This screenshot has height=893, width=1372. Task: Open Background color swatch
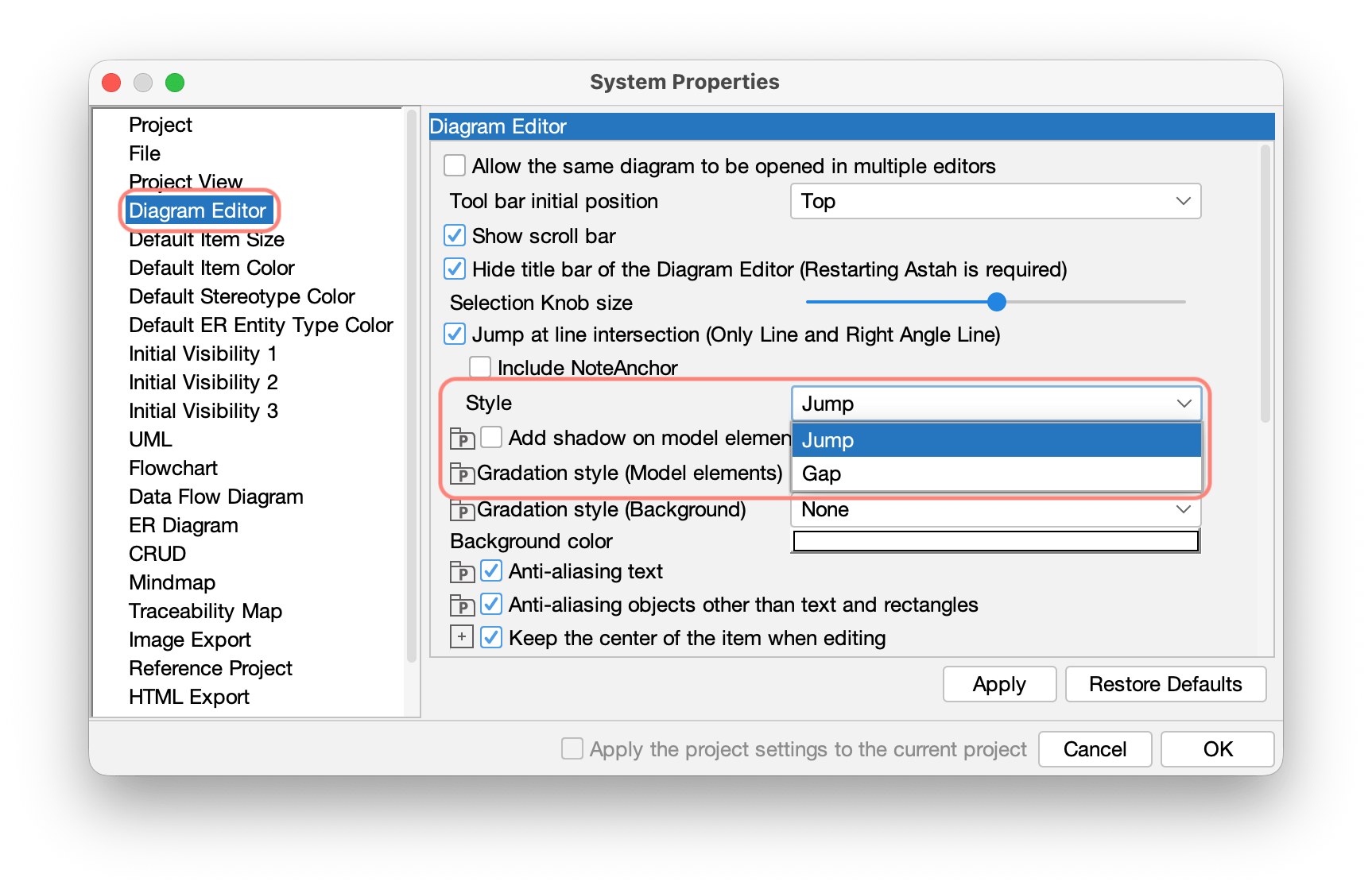click(x=995, y=541)
